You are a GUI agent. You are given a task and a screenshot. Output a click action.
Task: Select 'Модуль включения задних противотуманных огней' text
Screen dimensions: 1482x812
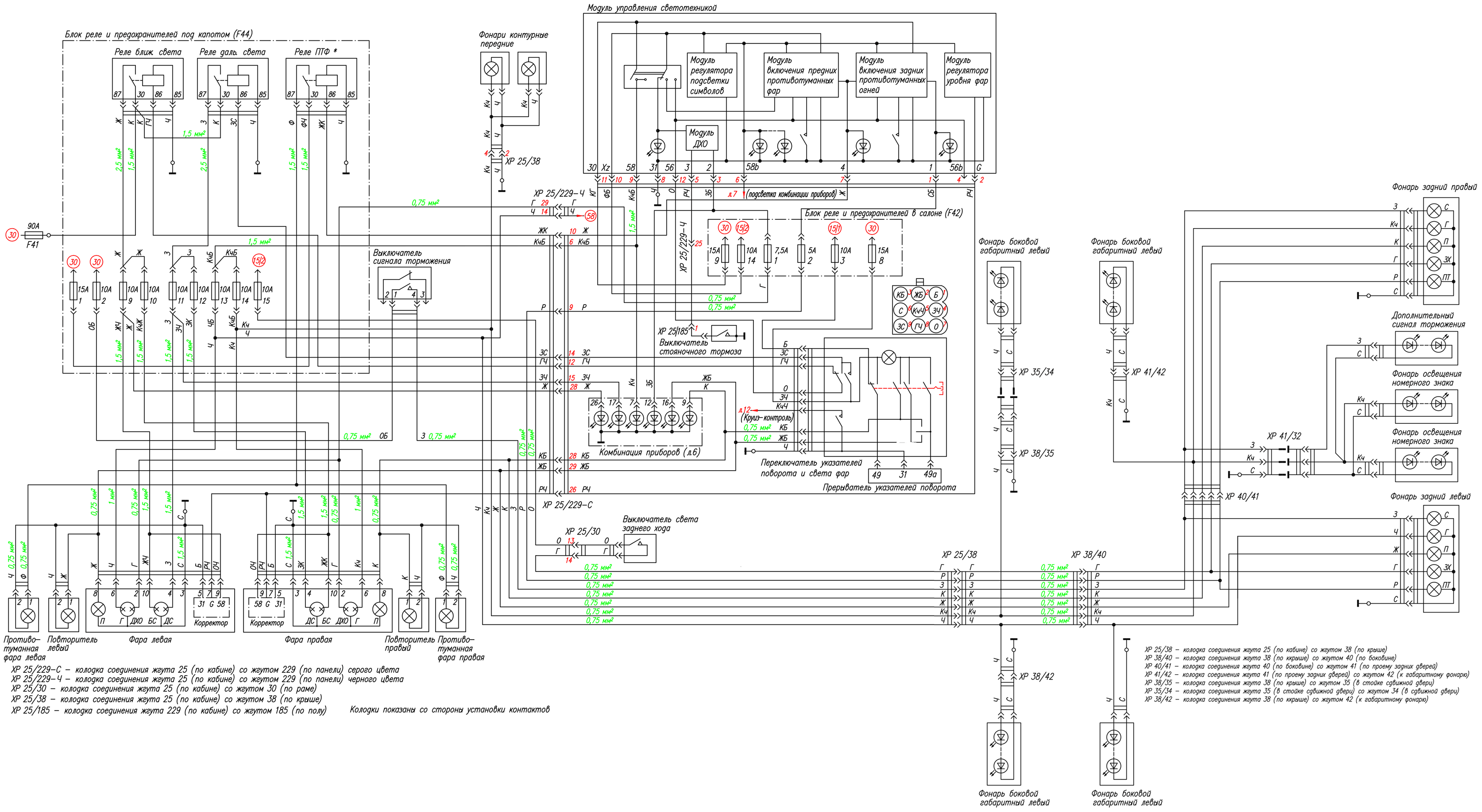(892, 76)
